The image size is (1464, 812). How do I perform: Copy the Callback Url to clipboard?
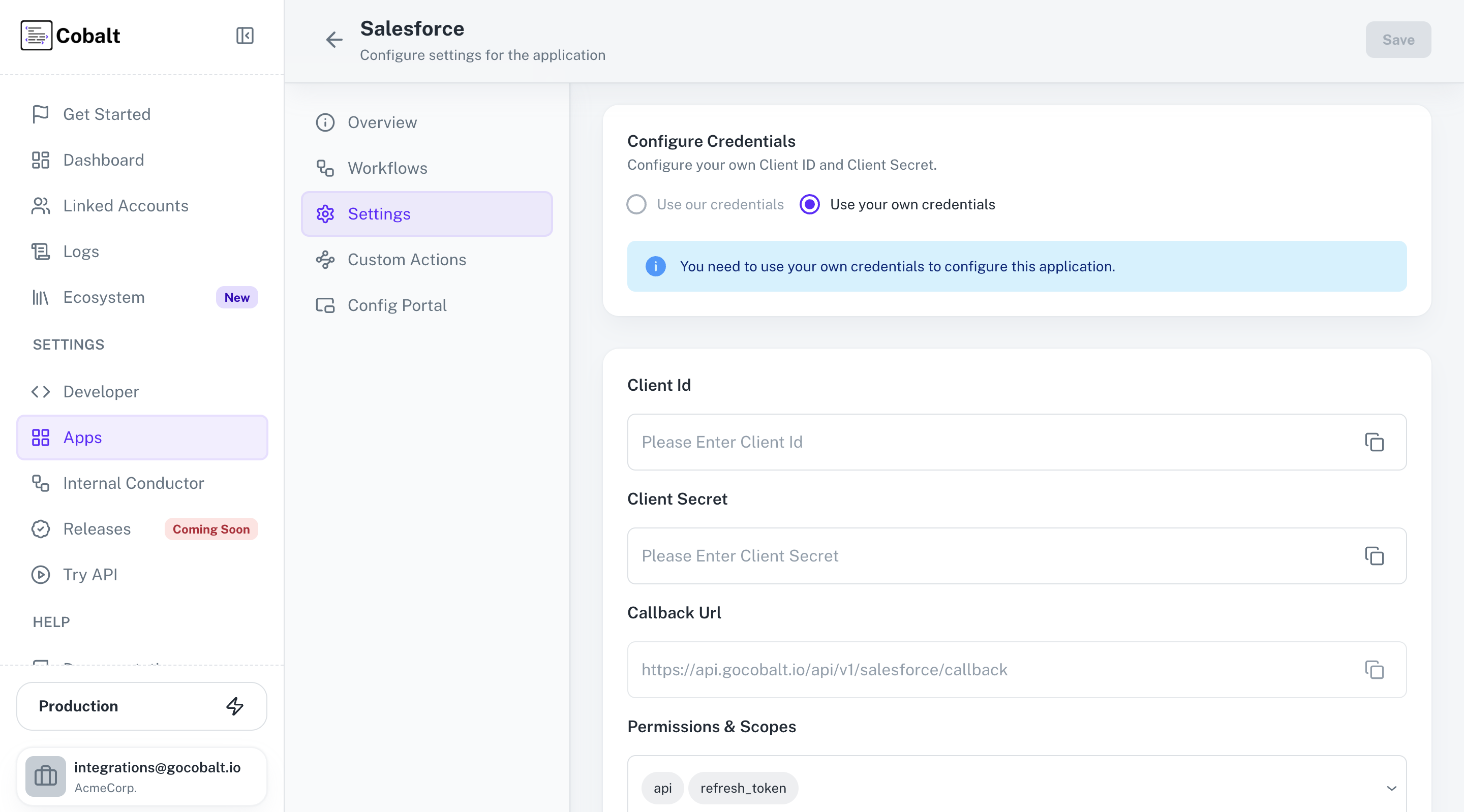coord(1374,669)
